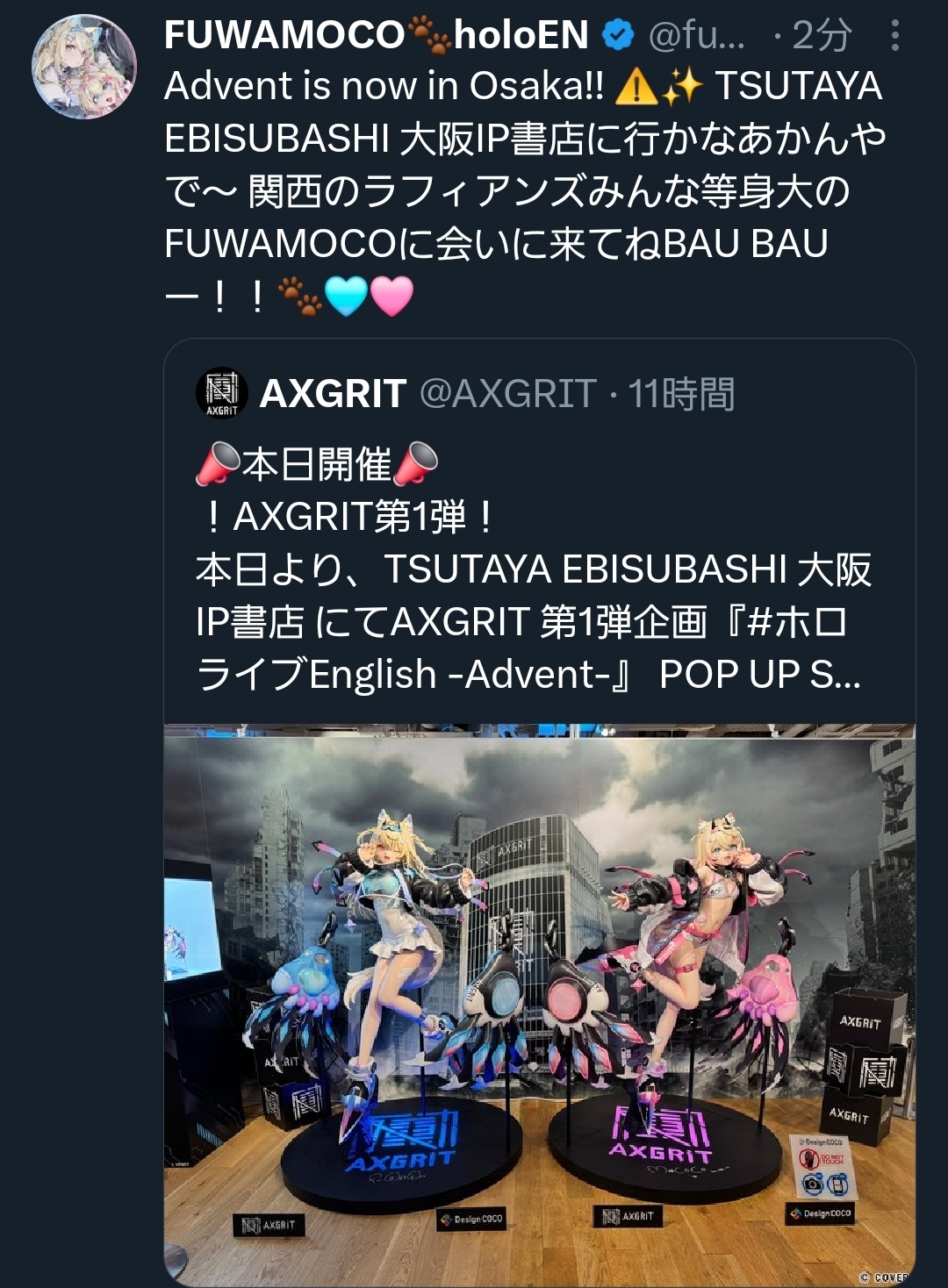Click the left megaphone emoji in quoted tweet

[218, 463]
